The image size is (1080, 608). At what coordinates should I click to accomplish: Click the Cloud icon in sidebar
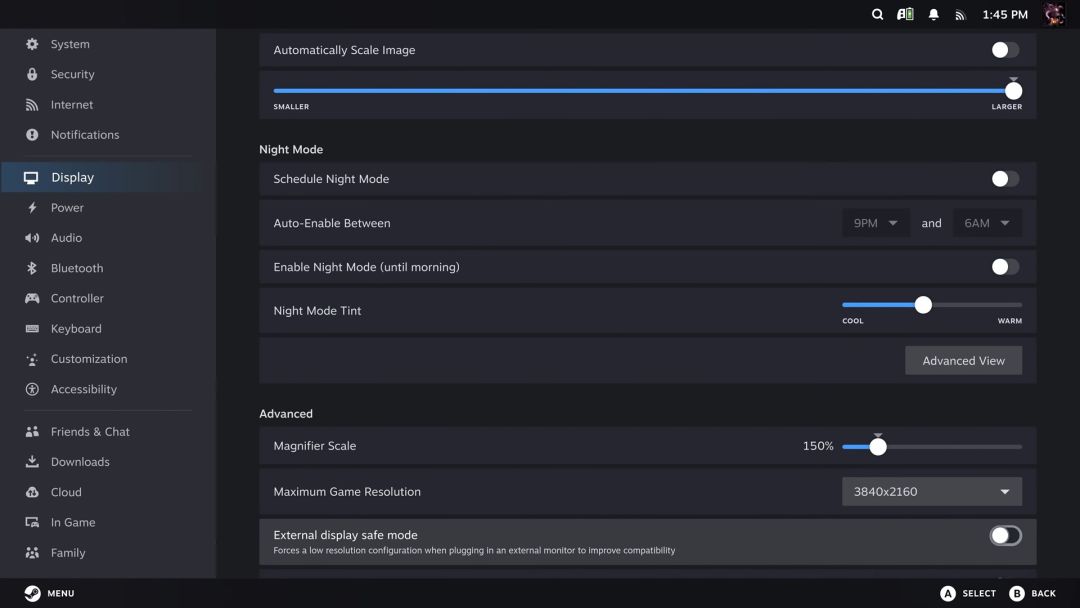tap(32, 492)
